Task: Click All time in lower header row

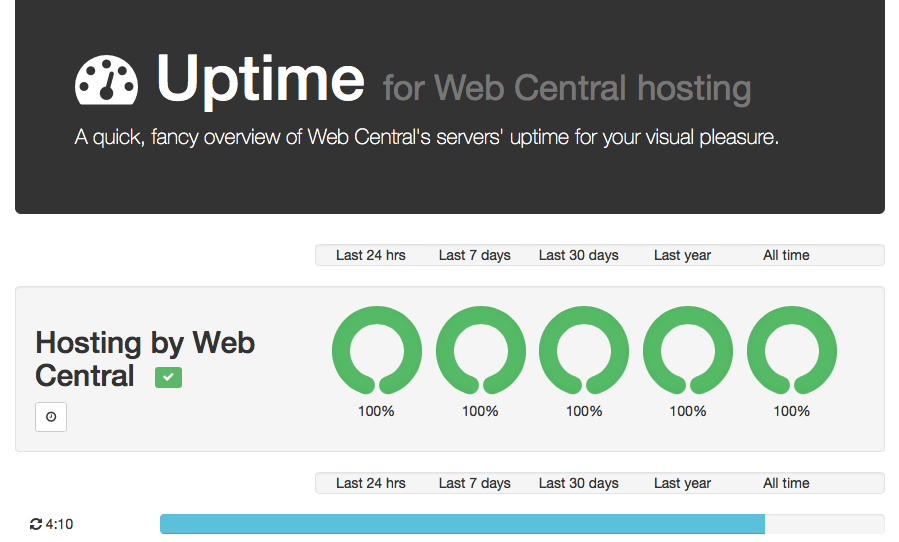Action: pyautogui.click(x=786, y=483)
